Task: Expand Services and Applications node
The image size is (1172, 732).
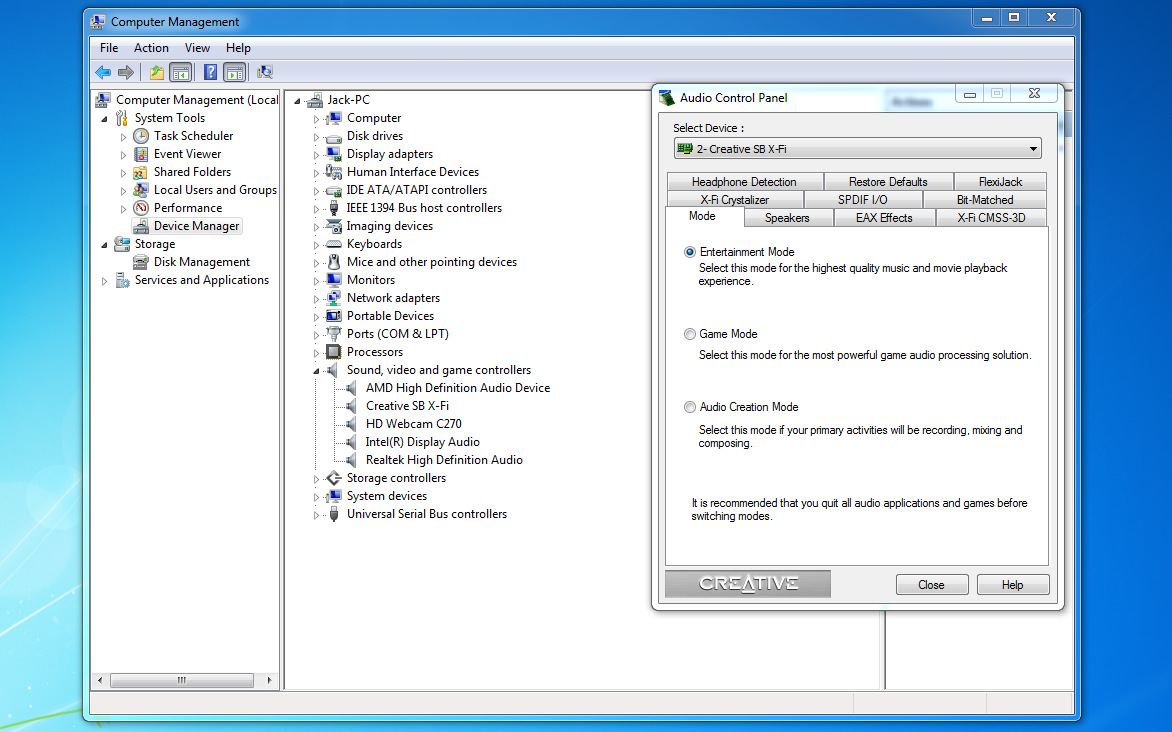Action: coord(104,281)
